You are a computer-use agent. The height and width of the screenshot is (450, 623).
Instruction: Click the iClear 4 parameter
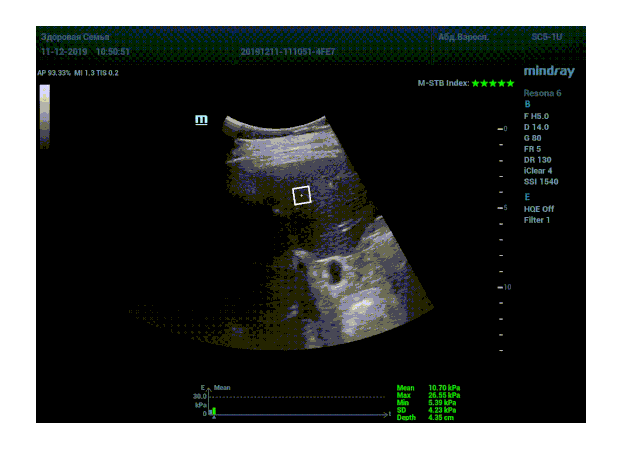[538, 170]
